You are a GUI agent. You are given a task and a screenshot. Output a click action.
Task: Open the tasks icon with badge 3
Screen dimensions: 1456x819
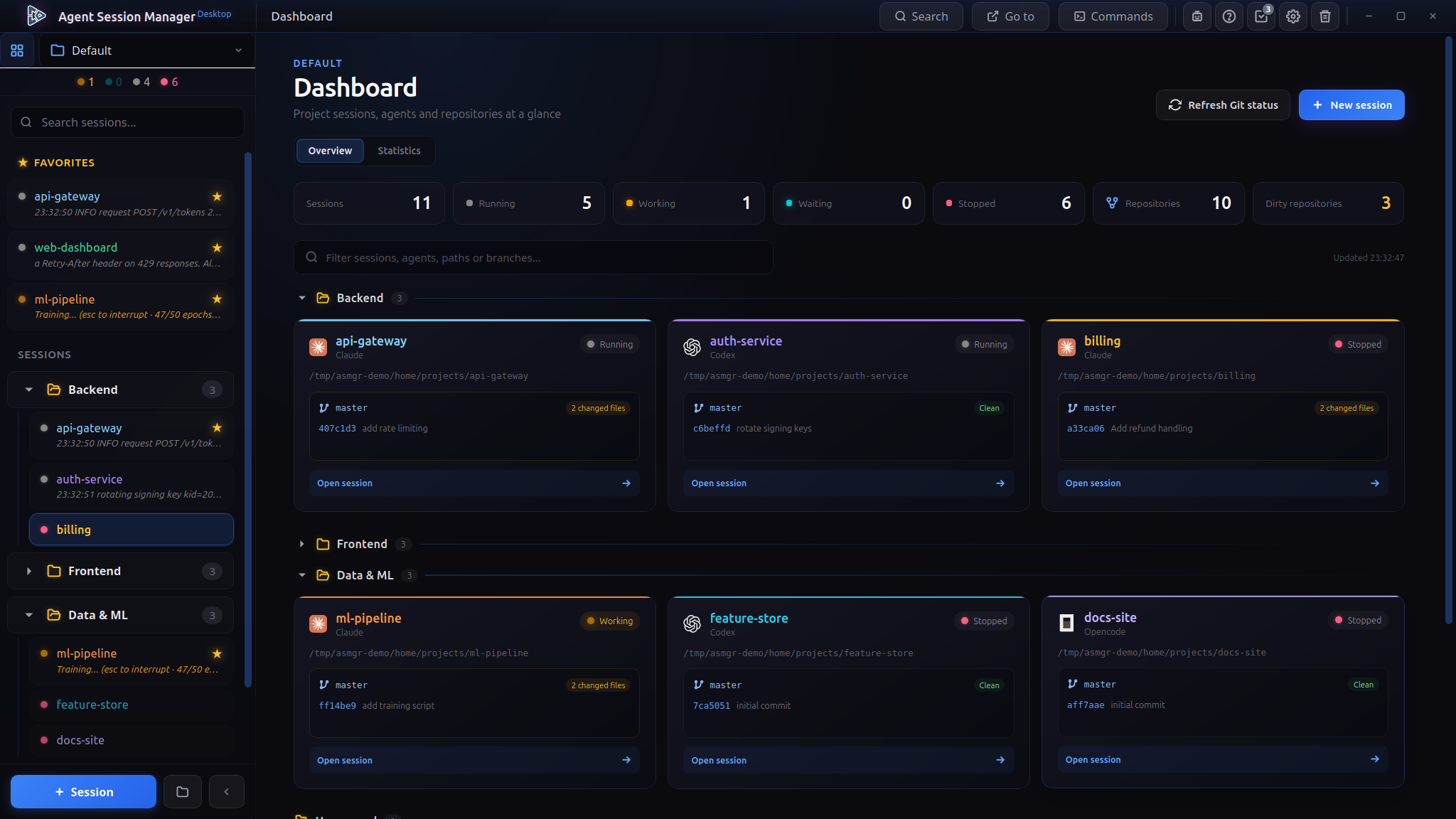coord(1261,16)
